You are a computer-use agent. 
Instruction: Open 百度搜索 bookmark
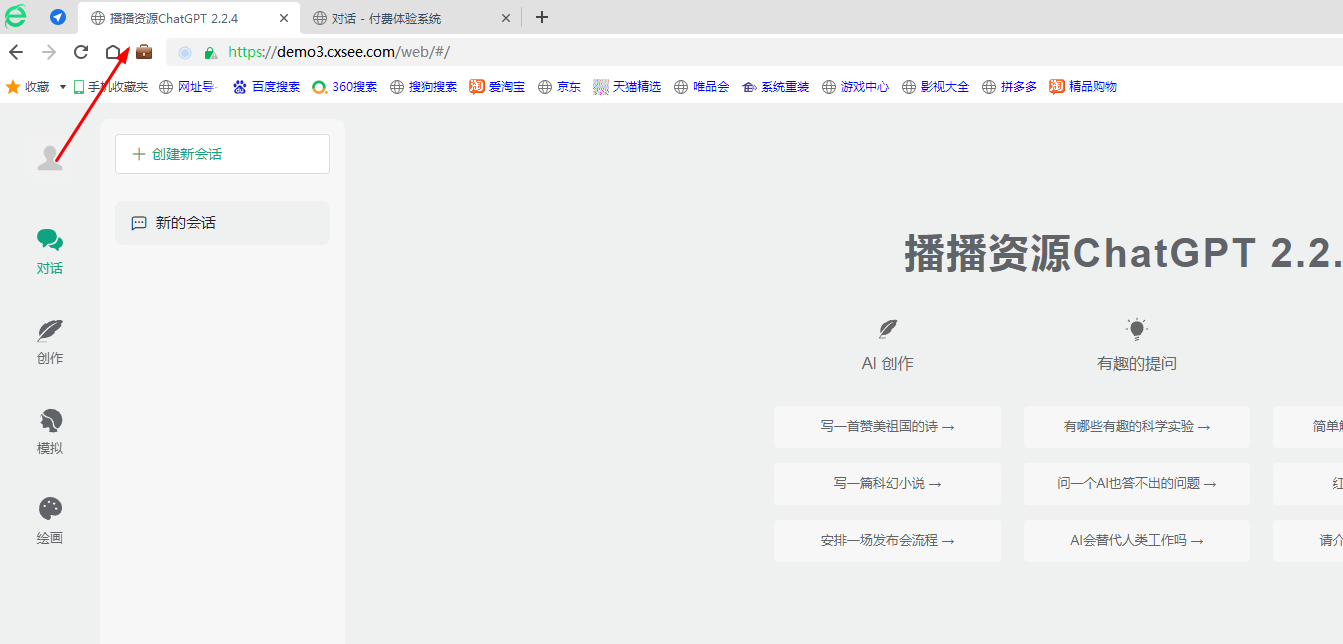tap(266, 87)
